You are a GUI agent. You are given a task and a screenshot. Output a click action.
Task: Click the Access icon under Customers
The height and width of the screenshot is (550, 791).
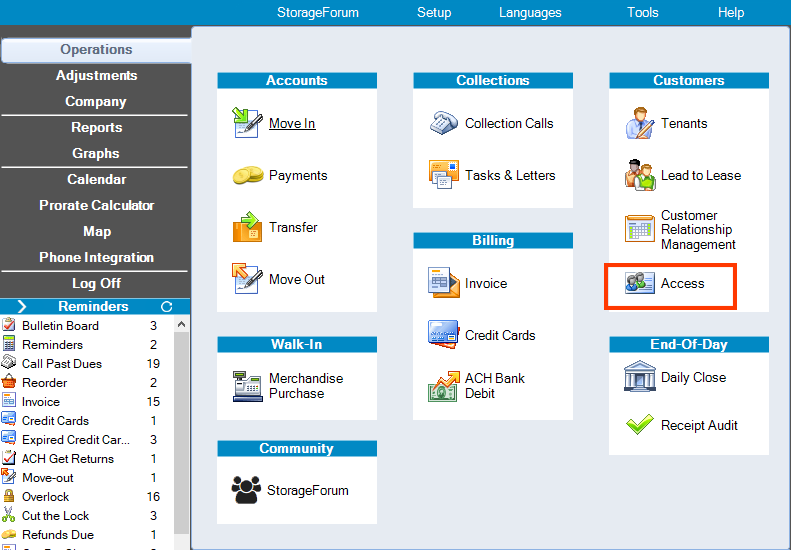(x=640, y=283)
